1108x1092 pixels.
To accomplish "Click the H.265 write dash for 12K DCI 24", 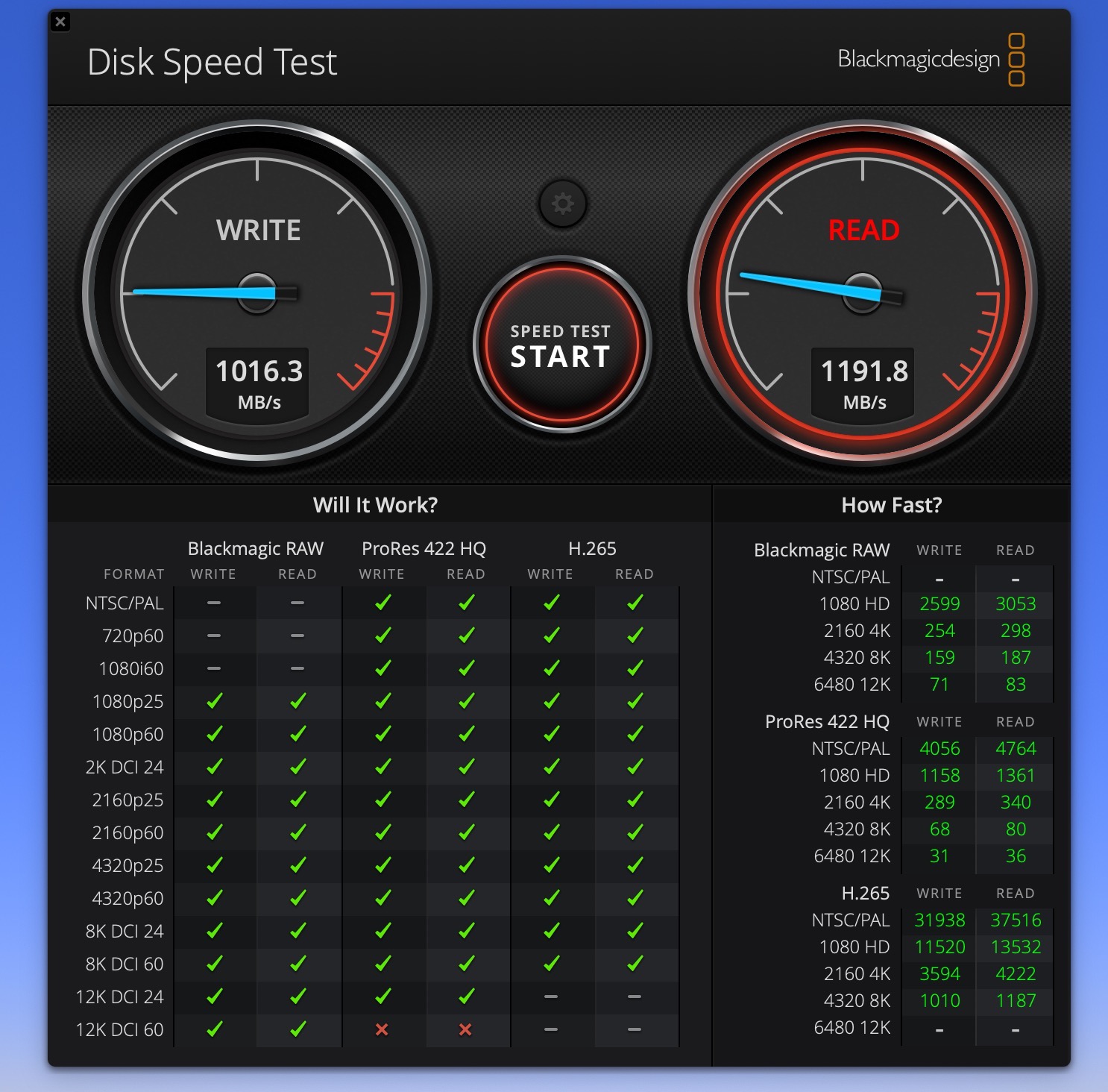I will pos(551,997).
